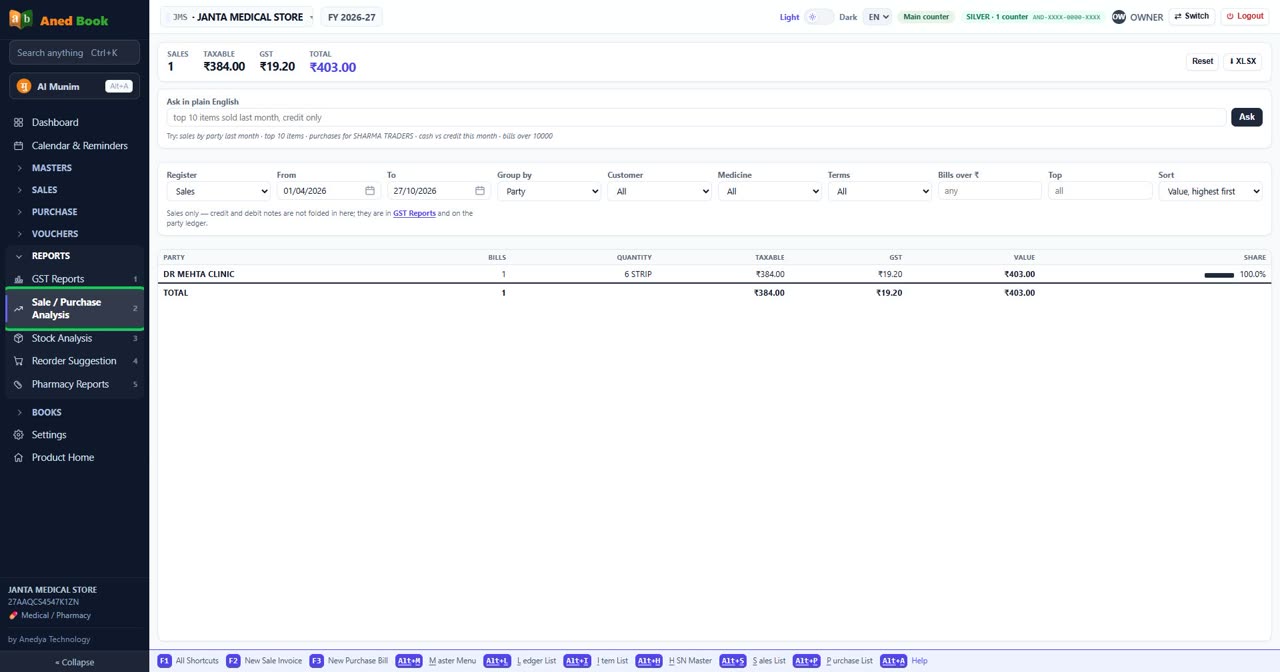Image resolution: width=1280 pixels, height=672 pixels.
Task: Open the Settings gear icon
Action: (x=18, y=435)
